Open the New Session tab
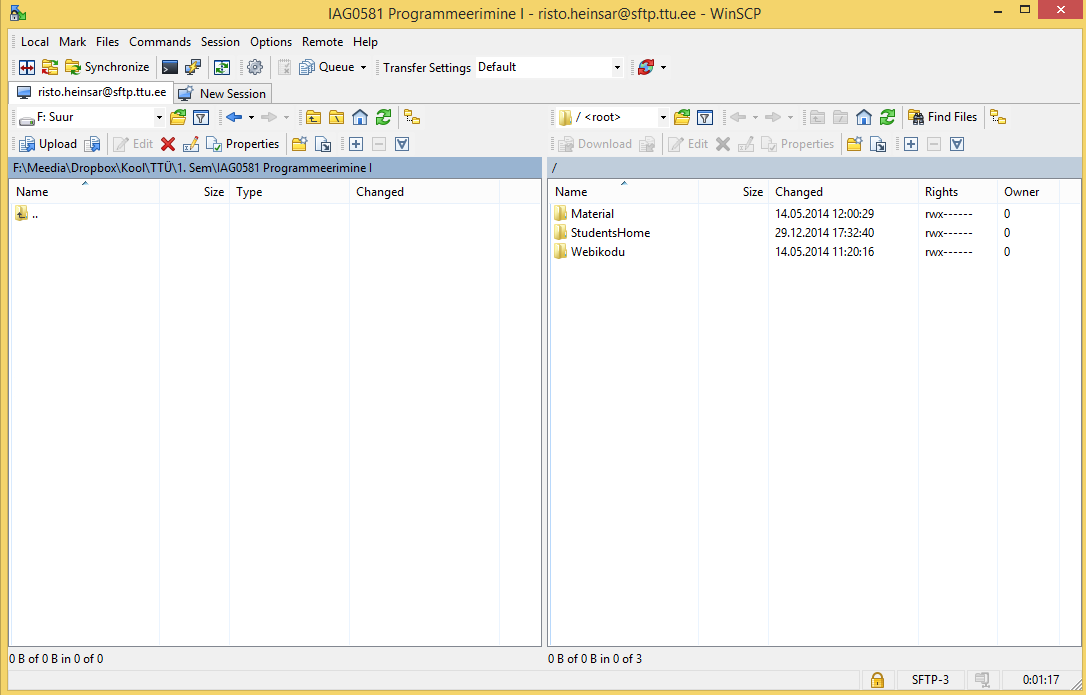The image size is (1086, 695). (x=222, y=94)
